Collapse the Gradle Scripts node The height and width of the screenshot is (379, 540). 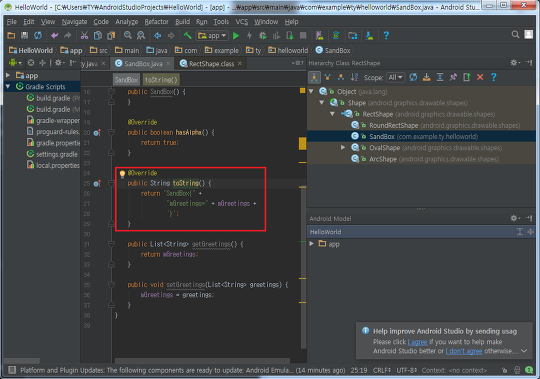click(8, 86)
